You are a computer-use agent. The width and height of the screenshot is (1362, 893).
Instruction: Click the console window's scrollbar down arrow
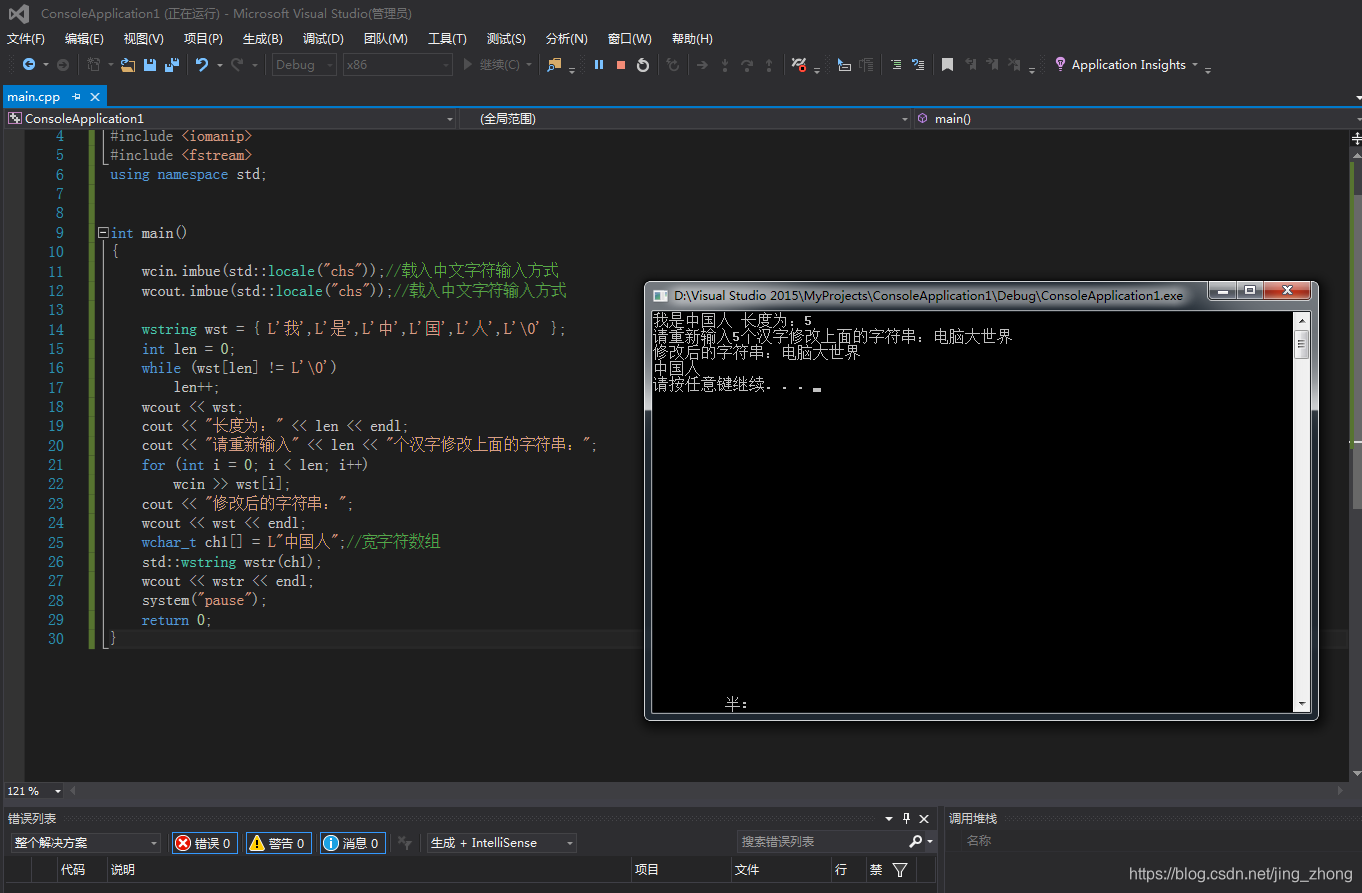point(1302,705)
